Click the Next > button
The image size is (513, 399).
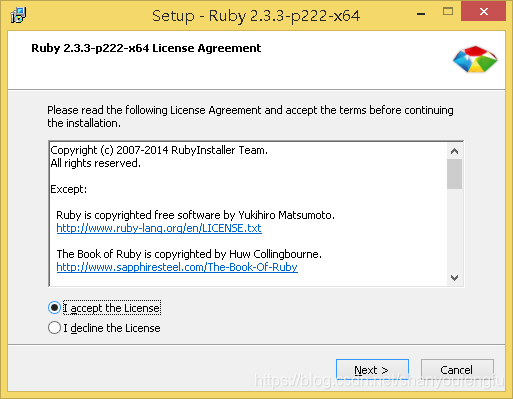372,370
